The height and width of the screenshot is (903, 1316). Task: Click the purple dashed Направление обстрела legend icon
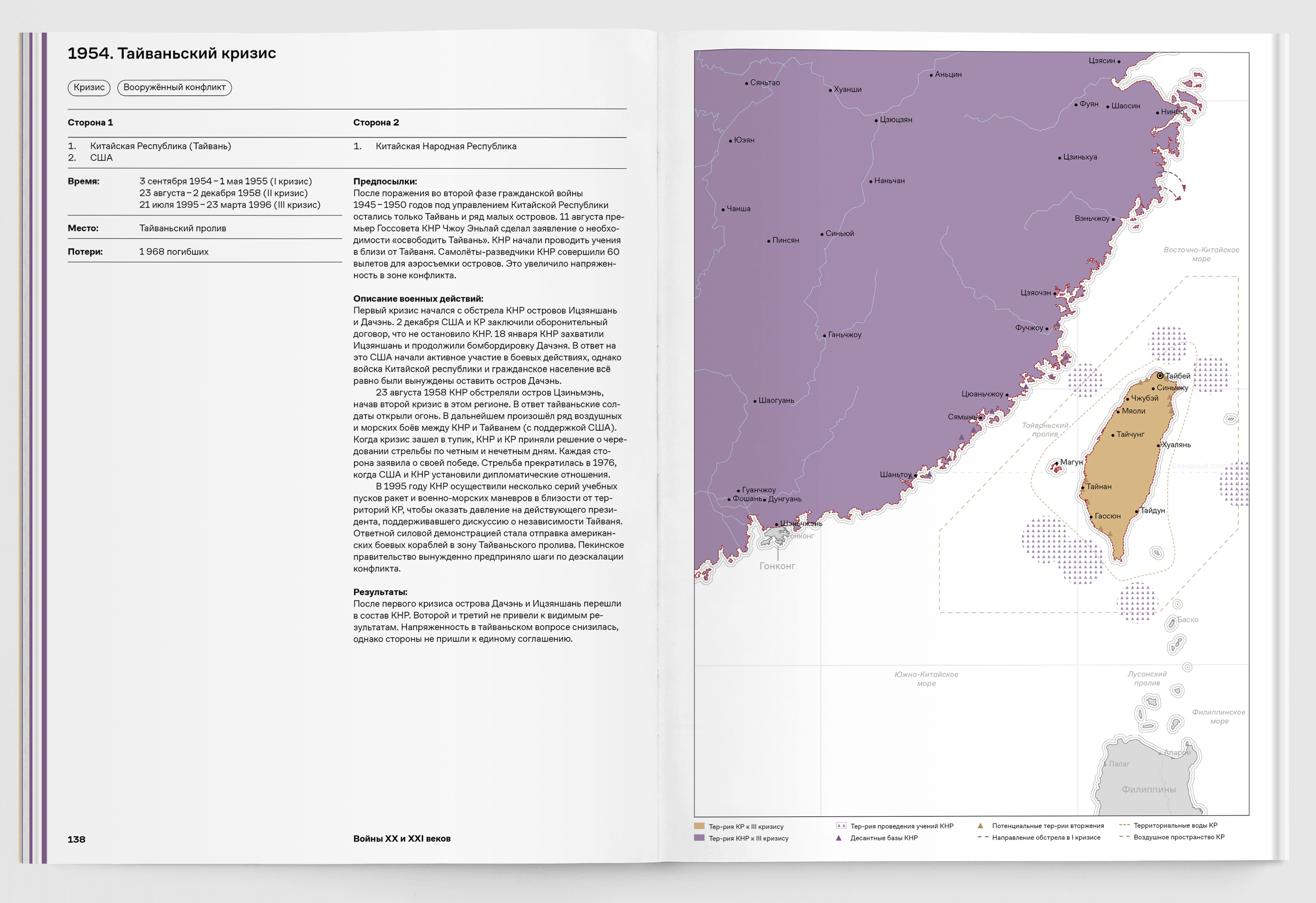982,837
